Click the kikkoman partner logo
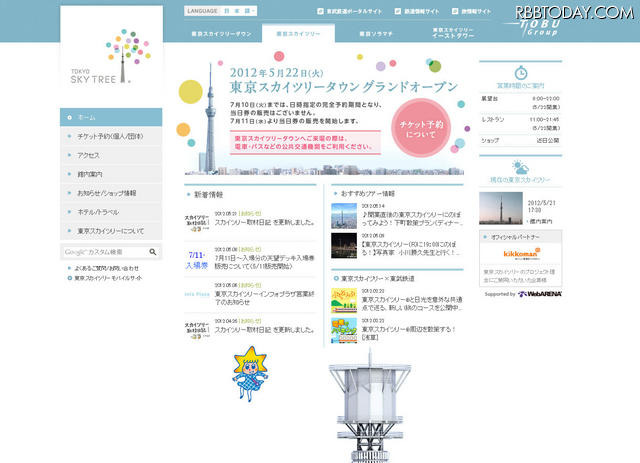The height and width of the screenshot is (463, 640). point(521,254)
